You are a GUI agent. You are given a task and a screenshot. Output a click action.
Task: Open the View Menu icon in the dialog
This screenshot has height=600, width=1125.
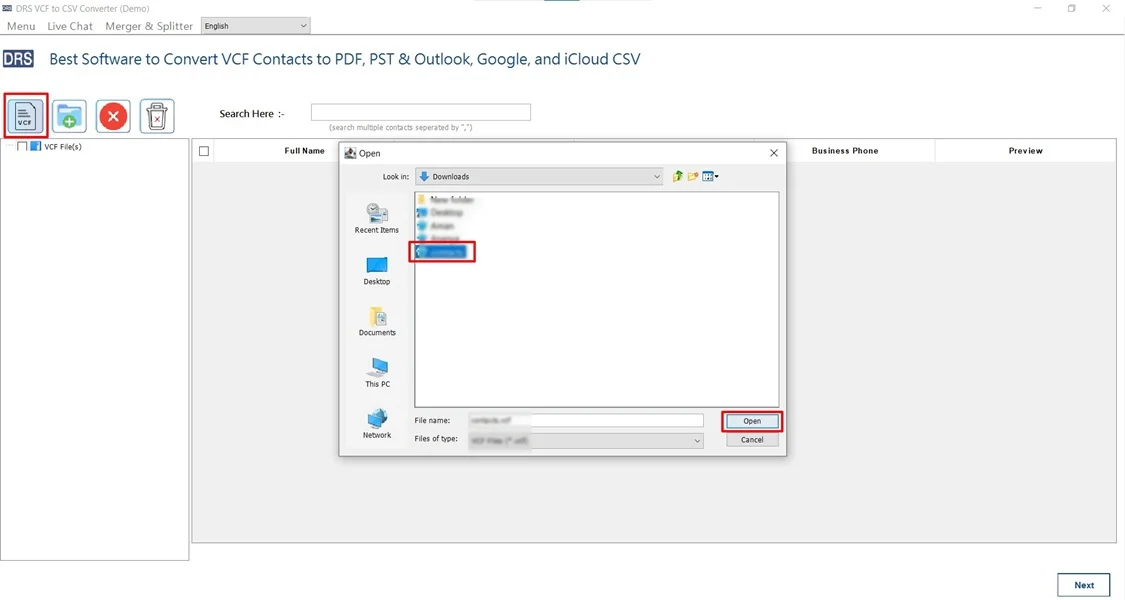[x=709, y=175]
